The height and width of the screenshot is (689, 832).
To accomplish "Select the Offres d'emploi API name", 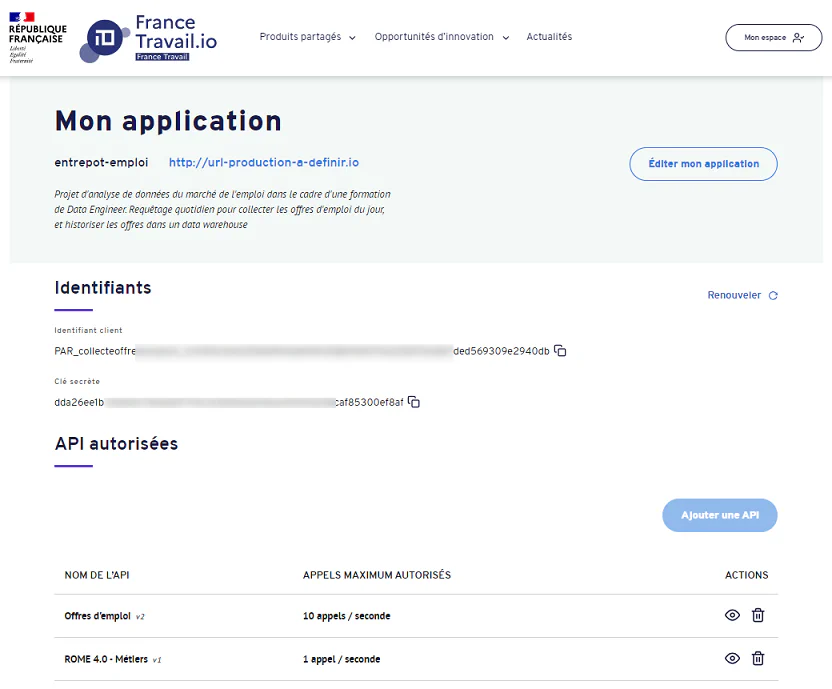I will (x=98, y=616).
